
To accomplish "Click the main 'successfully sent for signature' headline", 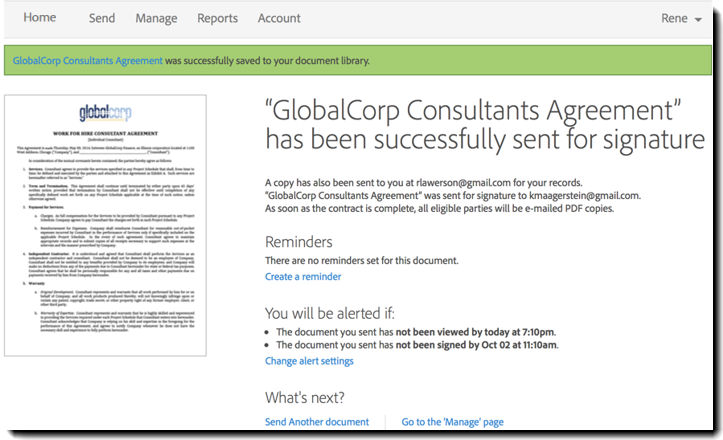I will tap(485, 125).
